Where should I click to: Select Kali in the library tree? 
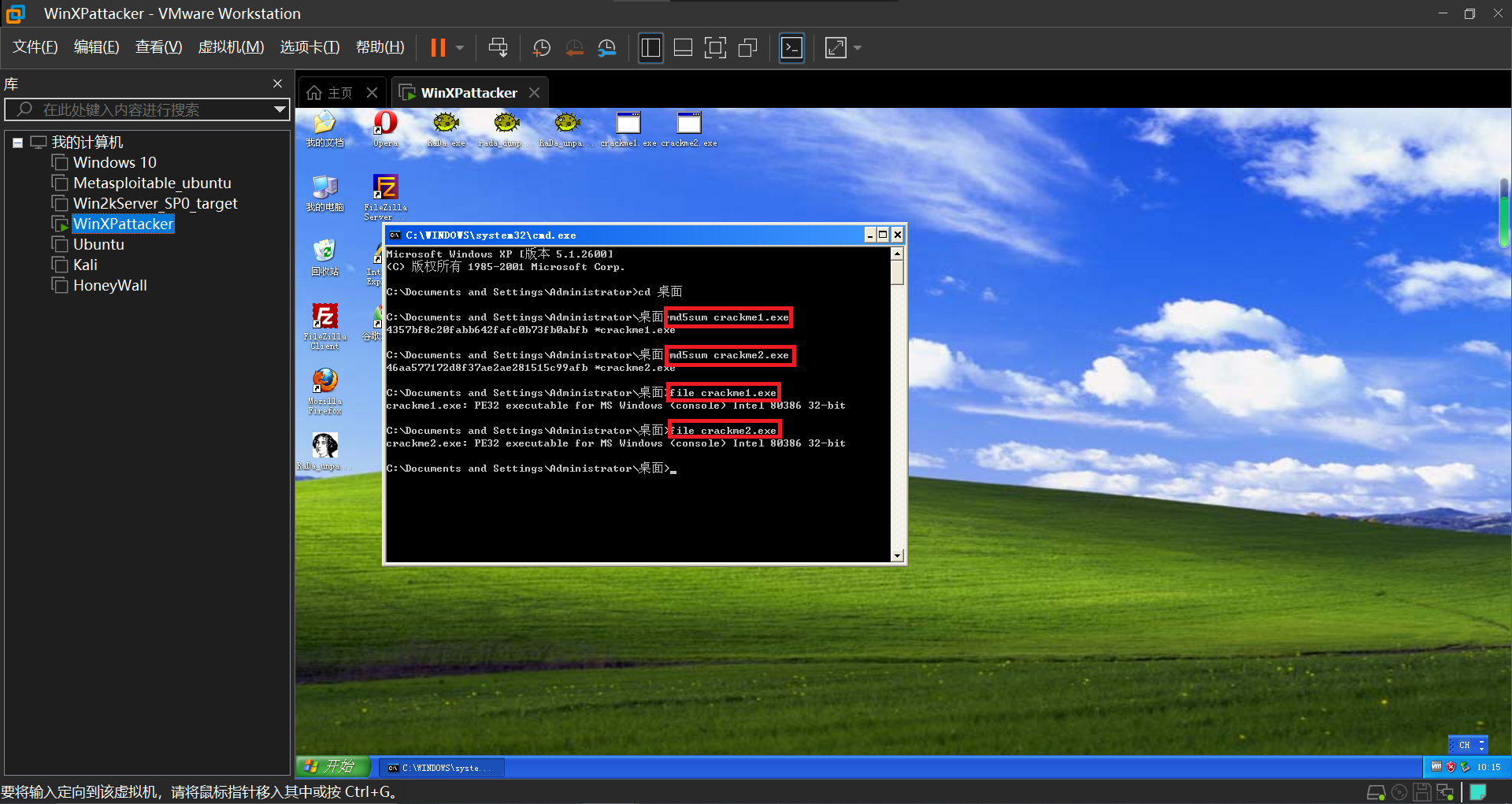(85, 265)
